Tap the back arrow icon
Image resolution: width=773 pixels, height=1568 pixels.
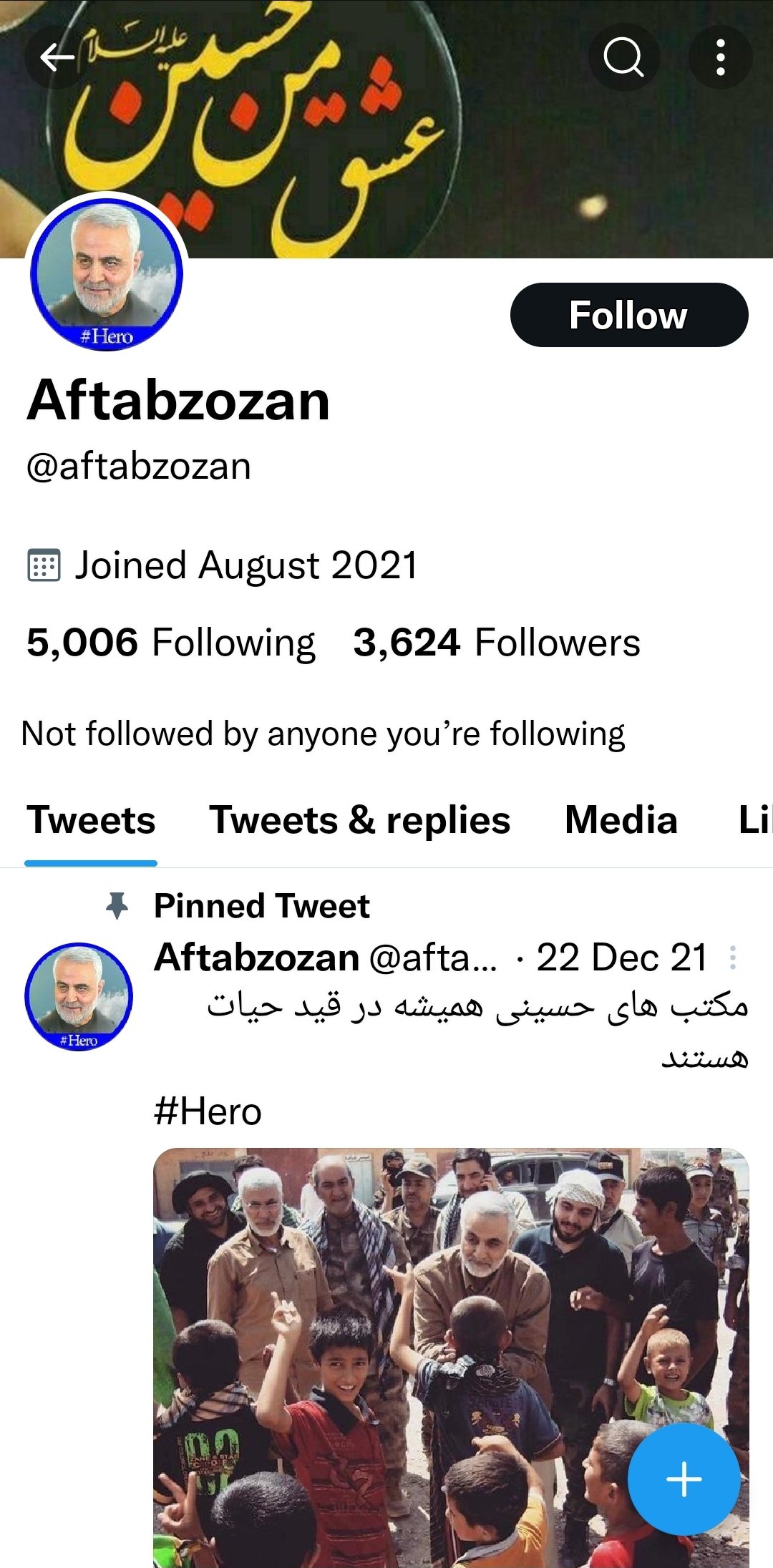tap(57, 57)
